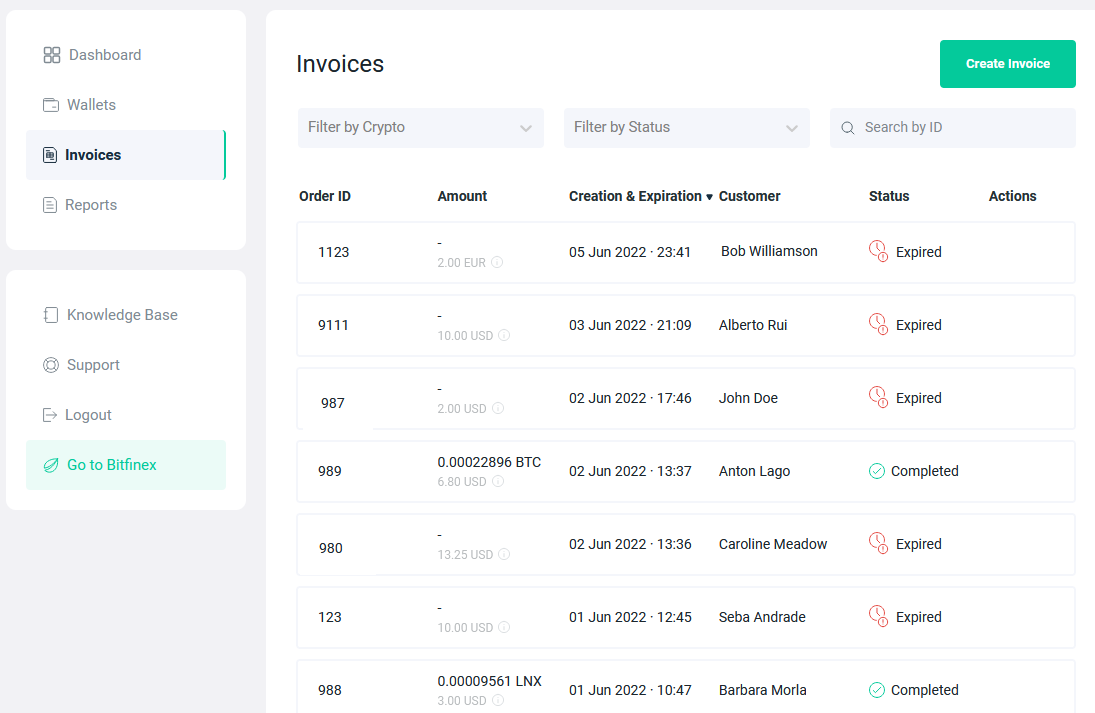Click the Search by ID field
Viewport: 1095px width, 713px height.
[953, 128]
